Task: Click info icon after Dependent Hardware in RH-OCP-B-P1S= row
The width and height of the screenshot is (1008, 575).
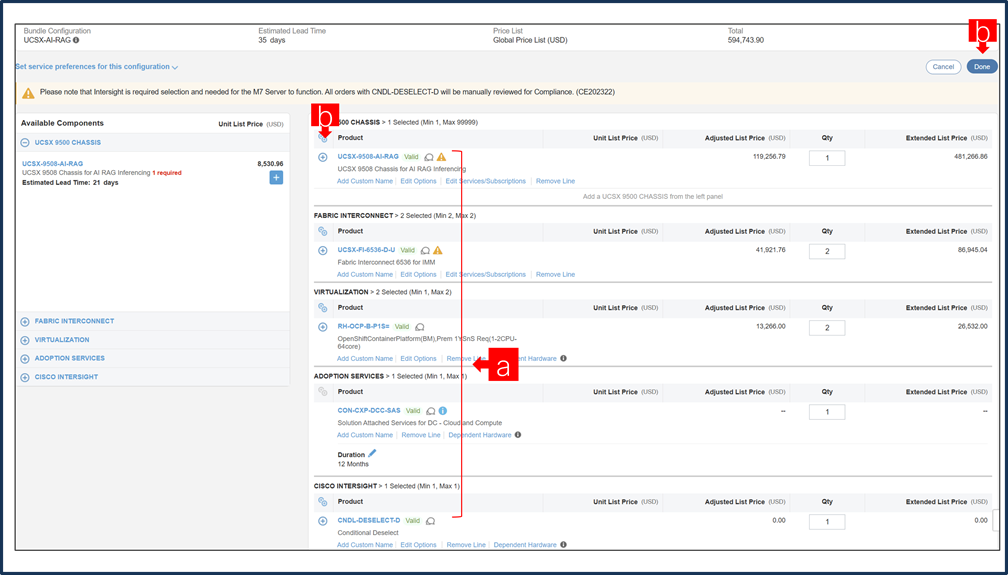Action: (x=563, y=358)
